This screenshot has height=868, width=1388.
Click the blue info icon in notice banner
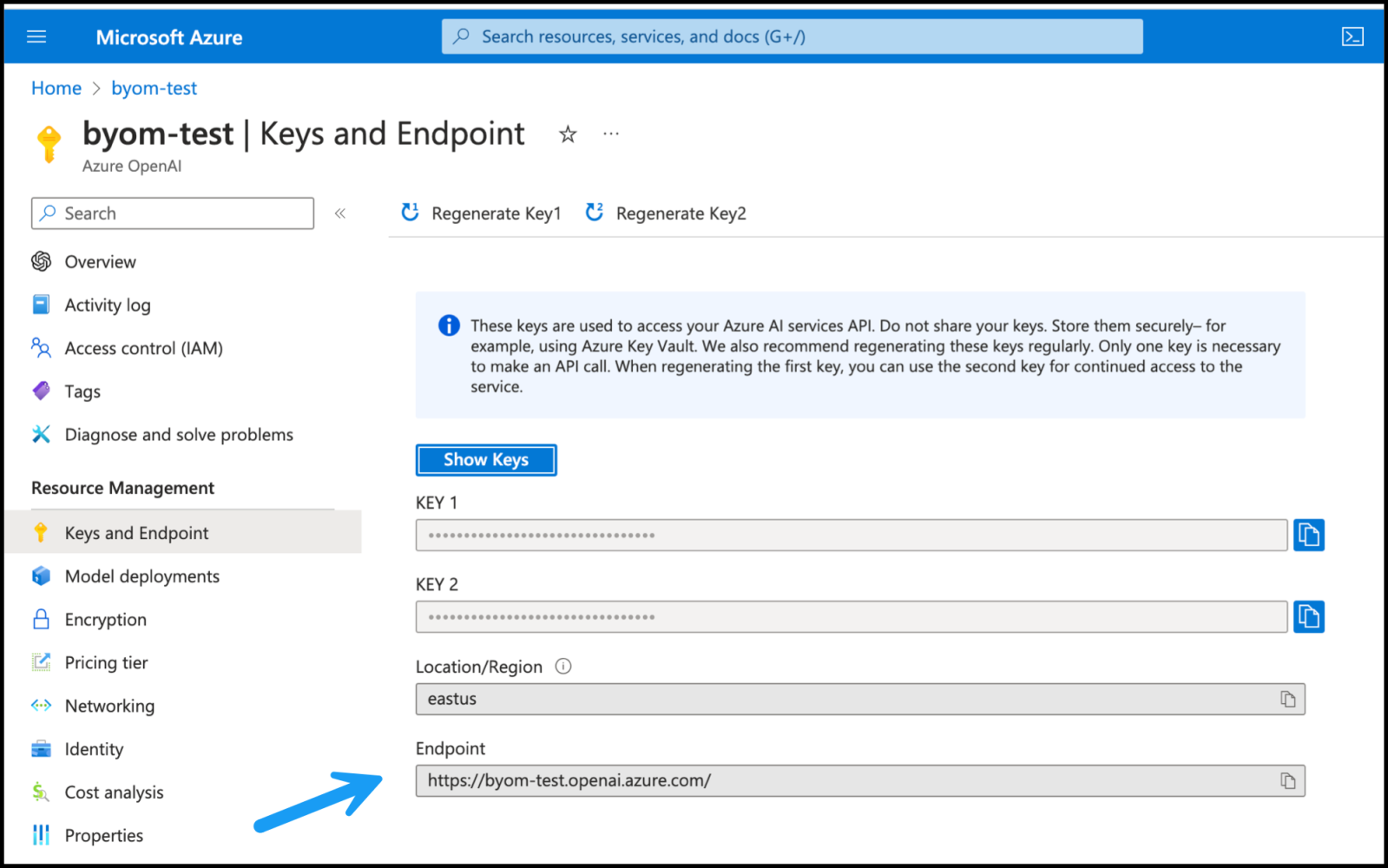(449, 325)
